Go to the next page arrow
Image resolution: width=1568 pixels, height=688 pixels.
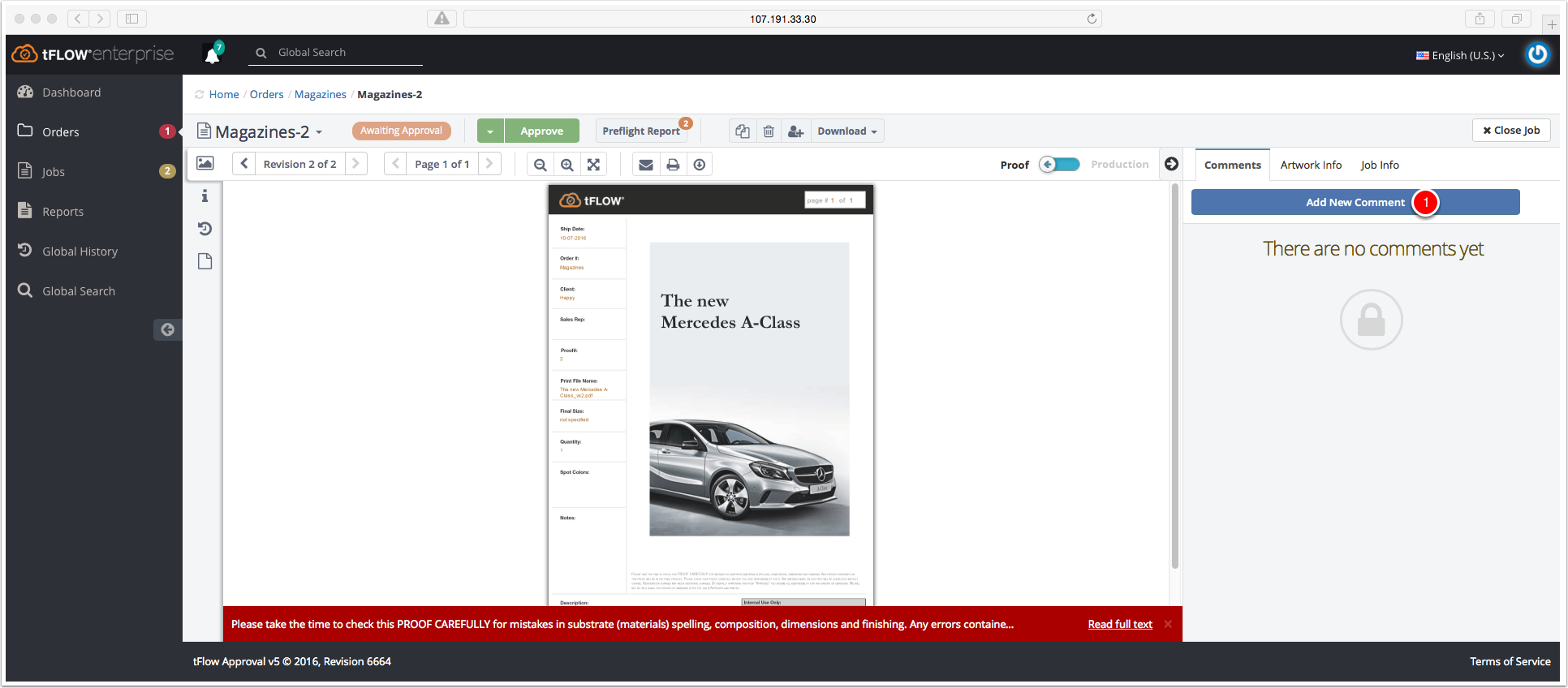(x=489, y=164)
